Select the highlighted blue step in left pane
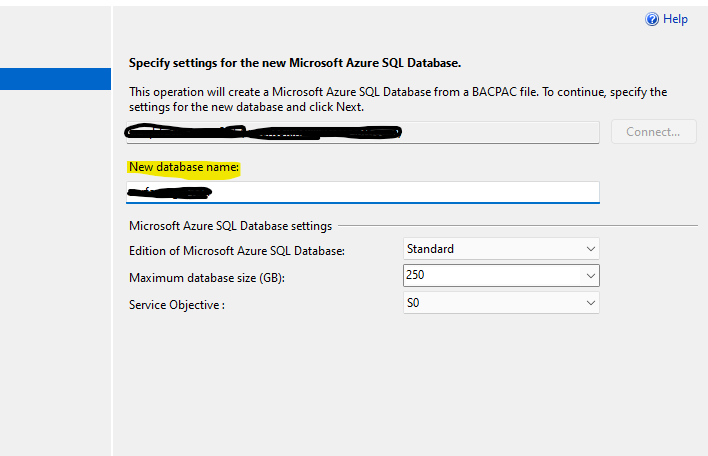Image resolution: width=708 pixels, height=456 pixels. coord(55,79)
